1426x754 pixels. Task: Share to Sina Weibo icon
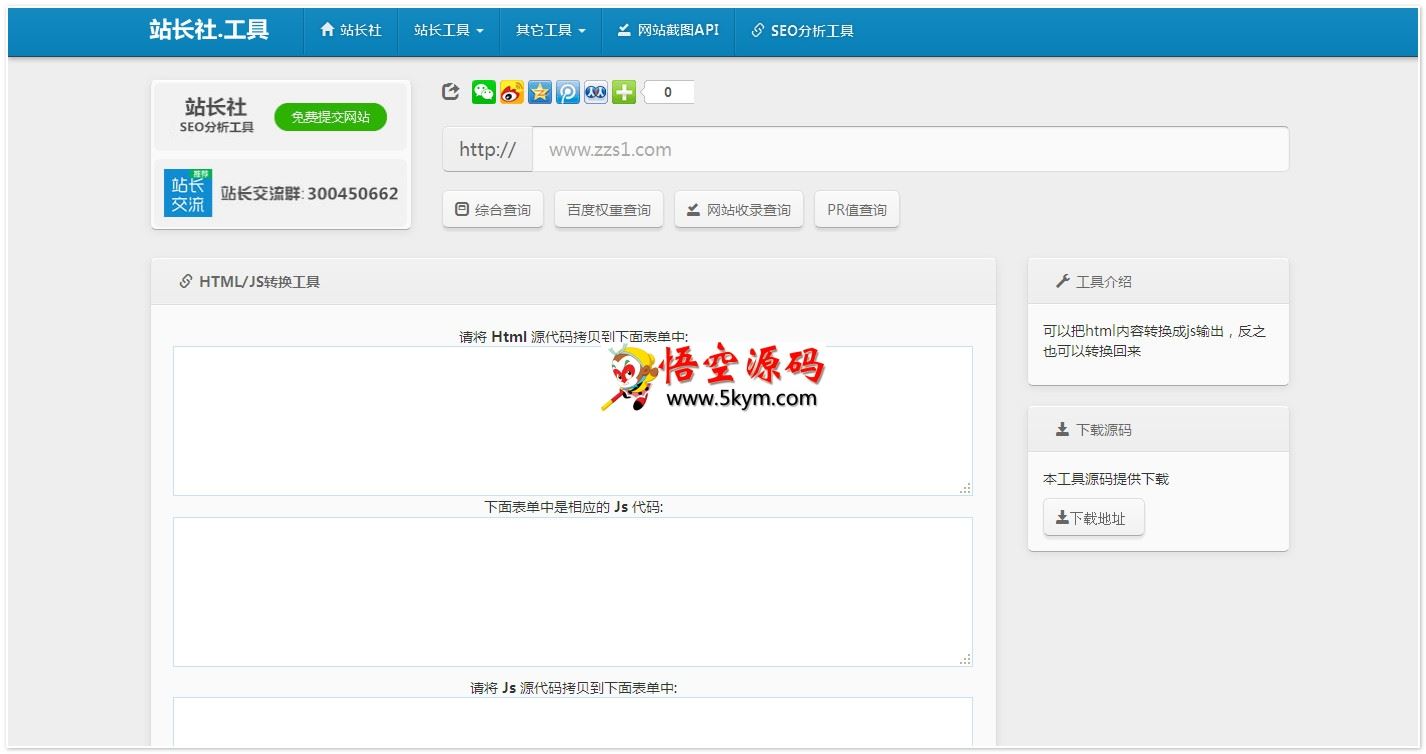pos(512,92)
